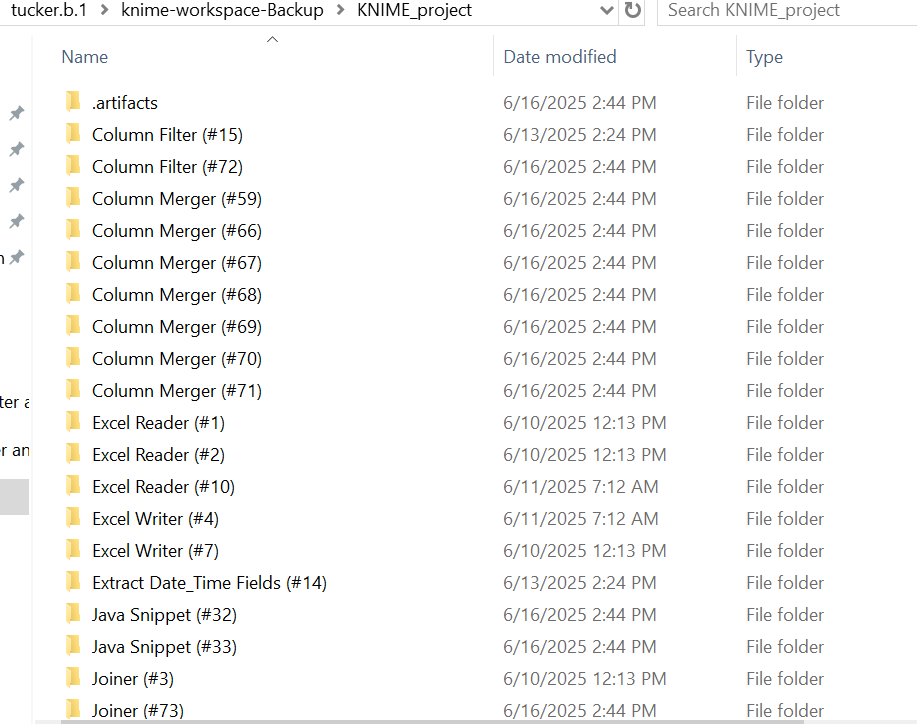Select the Column Merger (#66) name
Screen dimensions: 917x724
(177, 230)
